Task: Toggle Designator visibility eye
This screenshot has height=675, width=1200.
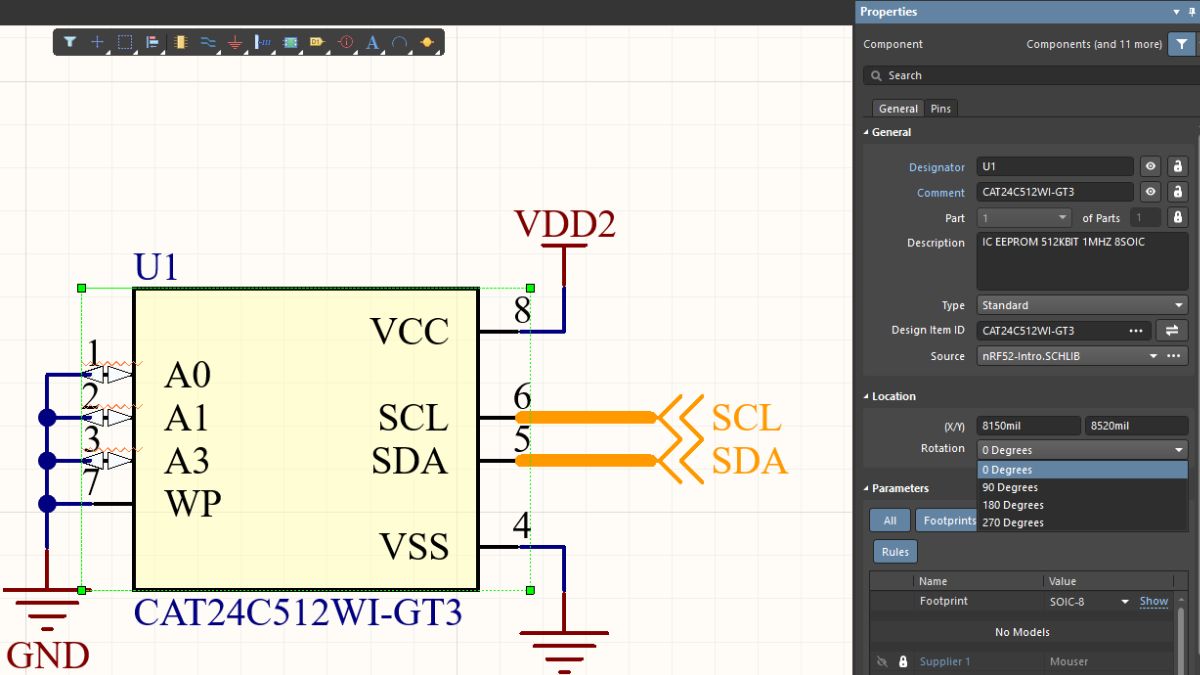Action: click(1151, 167)
